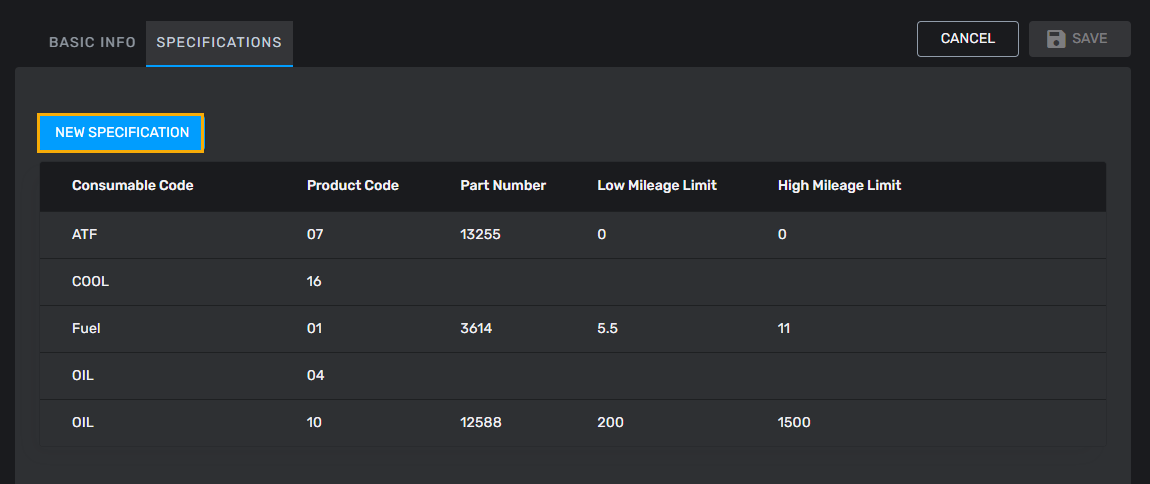Image resolution: width=1150 pixels, height=484 pixels.
Task: Switch to the Basic Info tab
Action: coord(92,43)
